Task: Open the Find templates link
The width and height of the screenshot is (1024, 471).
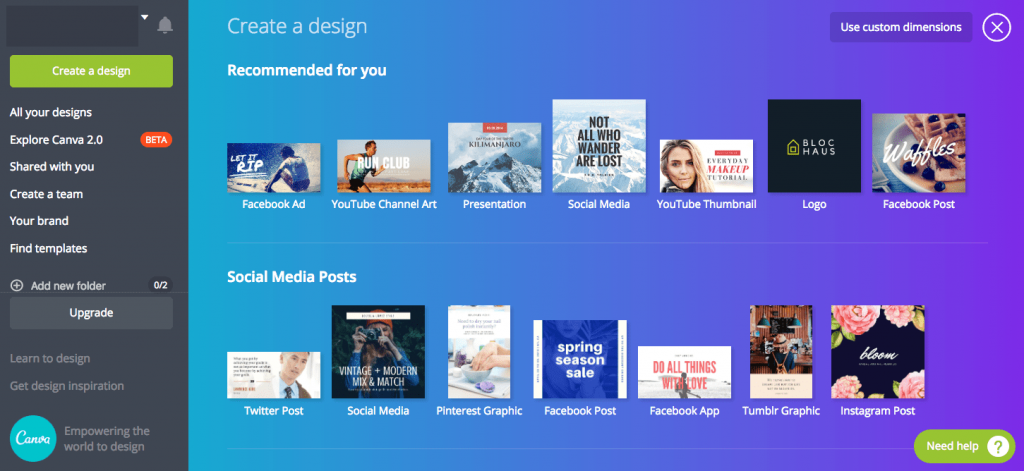Action: [x=48, y=248]
